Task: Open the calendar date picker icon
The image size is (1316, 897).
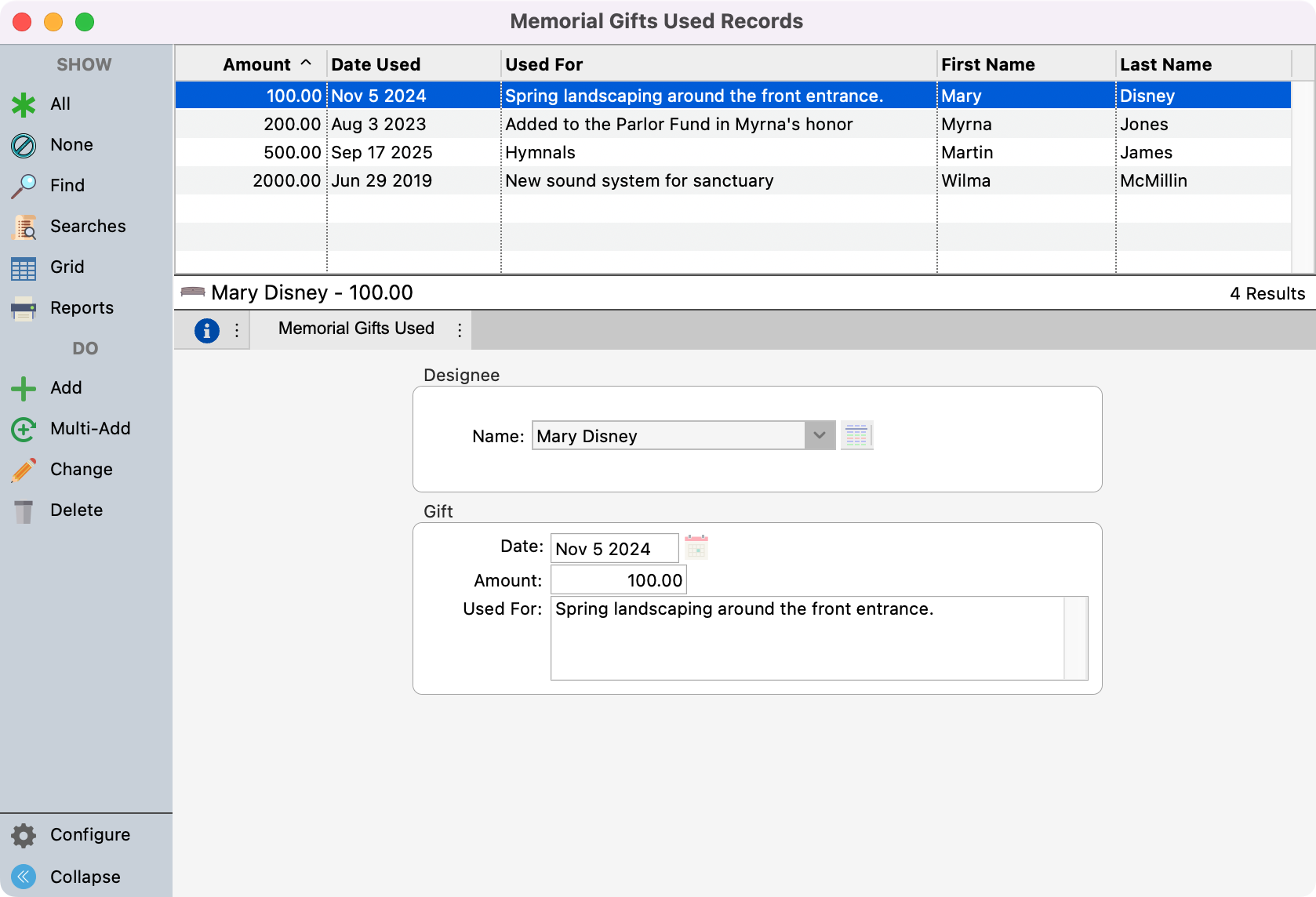Action: coord(696,547)
